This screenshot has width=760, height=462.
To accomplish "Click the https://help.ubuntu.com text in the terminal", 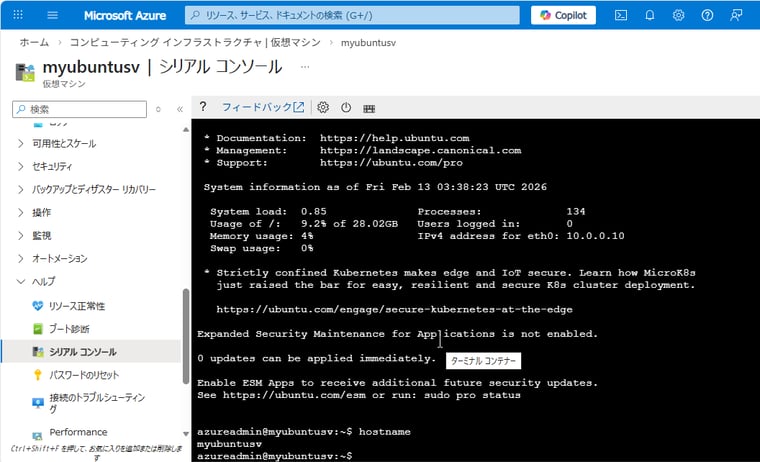I will (x=395, y=138).
